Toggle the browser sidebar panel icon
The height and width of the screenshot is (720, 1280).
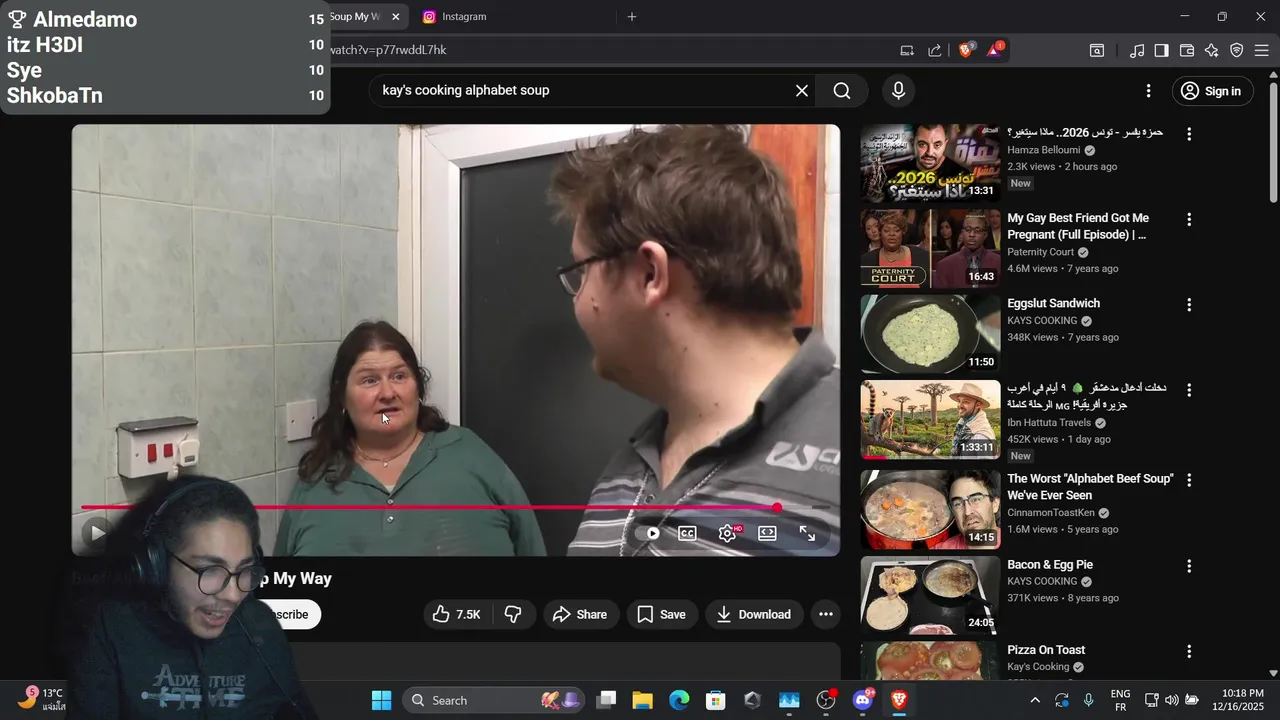tap(1161, 50)
